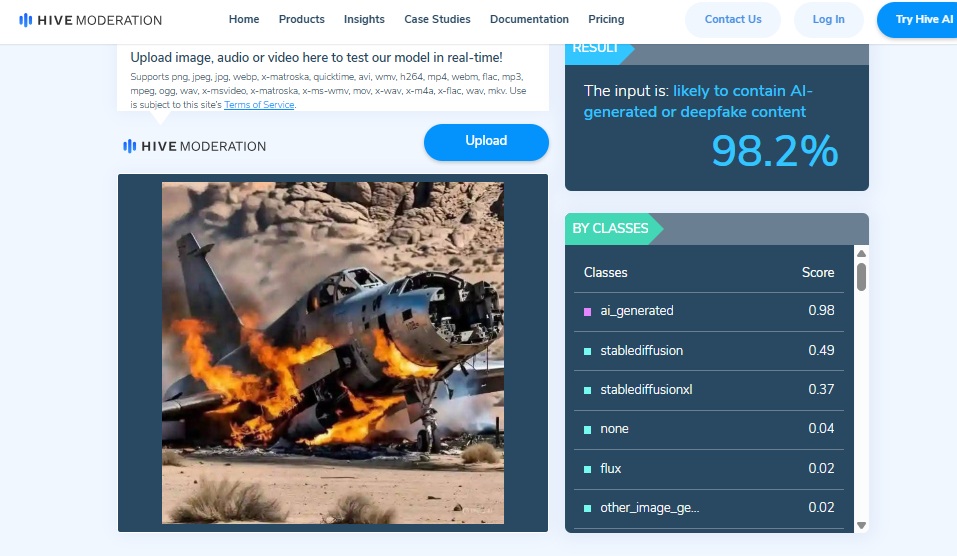
Task: Click the 0.49 score value
Action: [x=821, y=350]
